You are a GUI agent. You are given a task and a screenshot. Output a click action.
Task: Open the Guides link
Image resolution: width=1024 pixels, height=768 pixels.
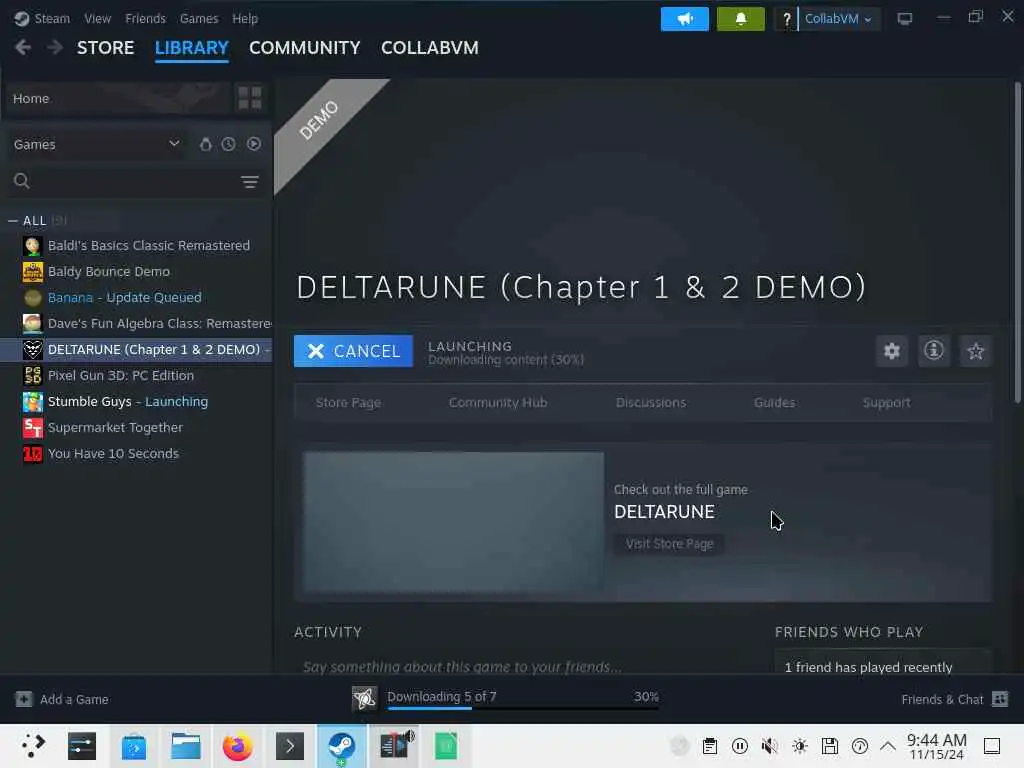[775, 402]
